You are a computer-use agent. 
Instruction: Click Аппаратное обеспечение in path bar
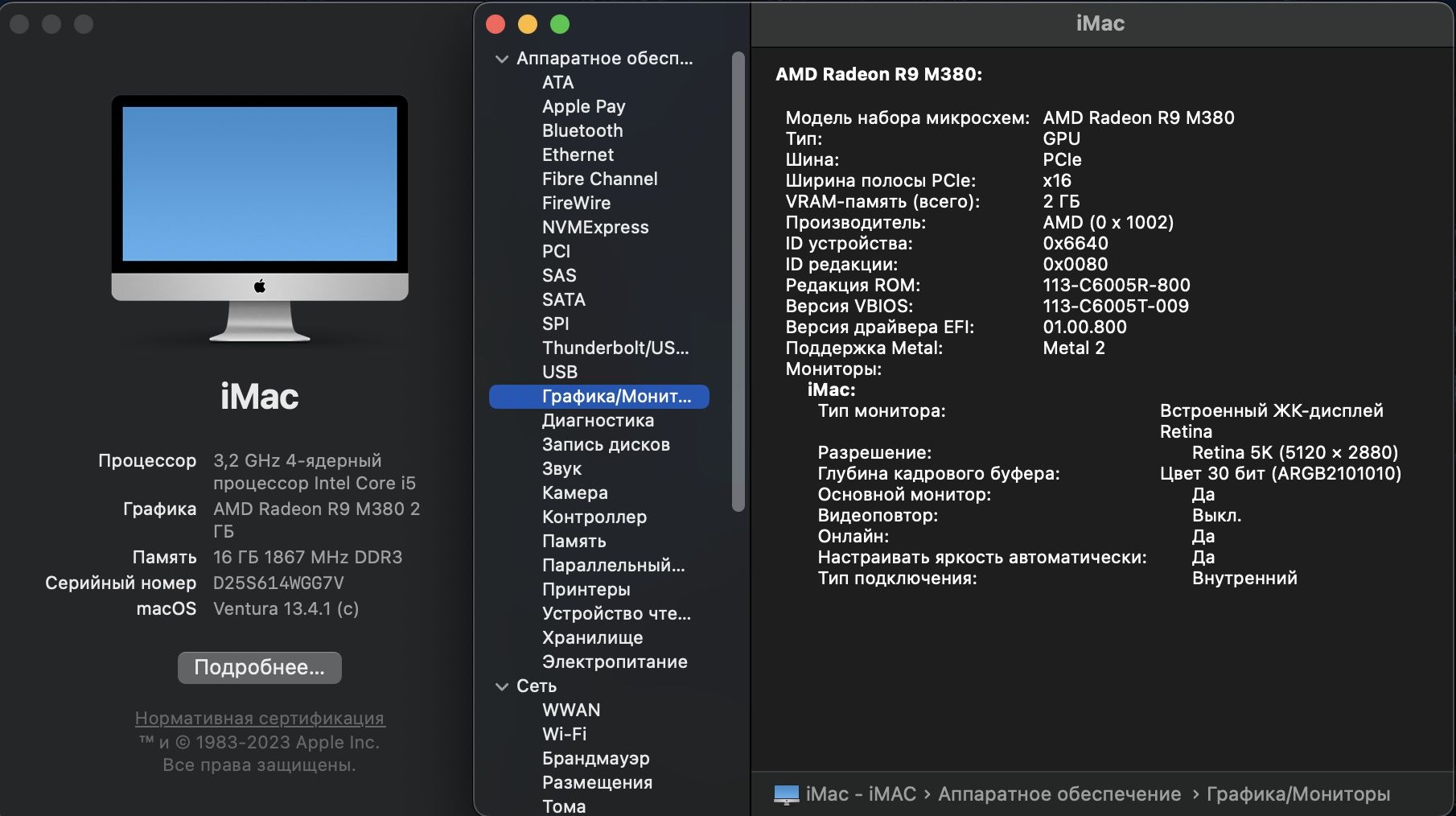pyautogui.click(x=1059, y=794)
